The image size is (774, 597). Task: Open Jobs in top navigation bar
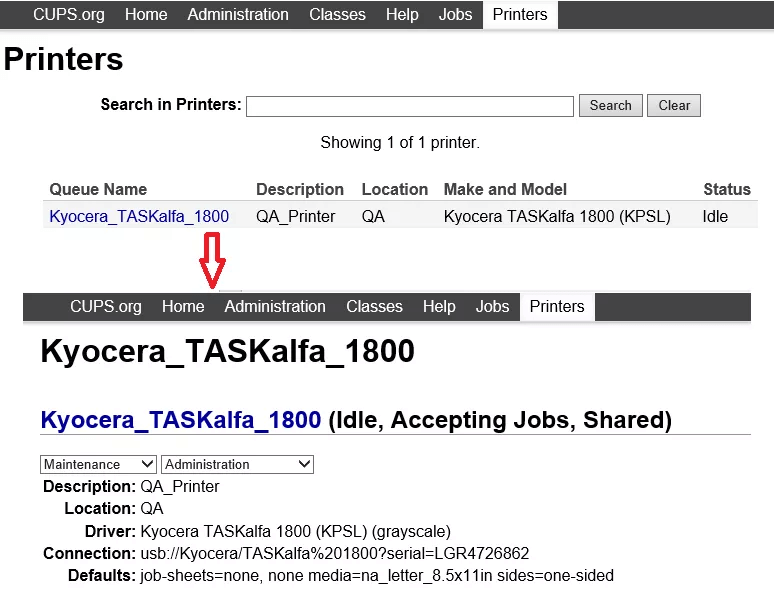pyautogui.click(x=455, y=14)
